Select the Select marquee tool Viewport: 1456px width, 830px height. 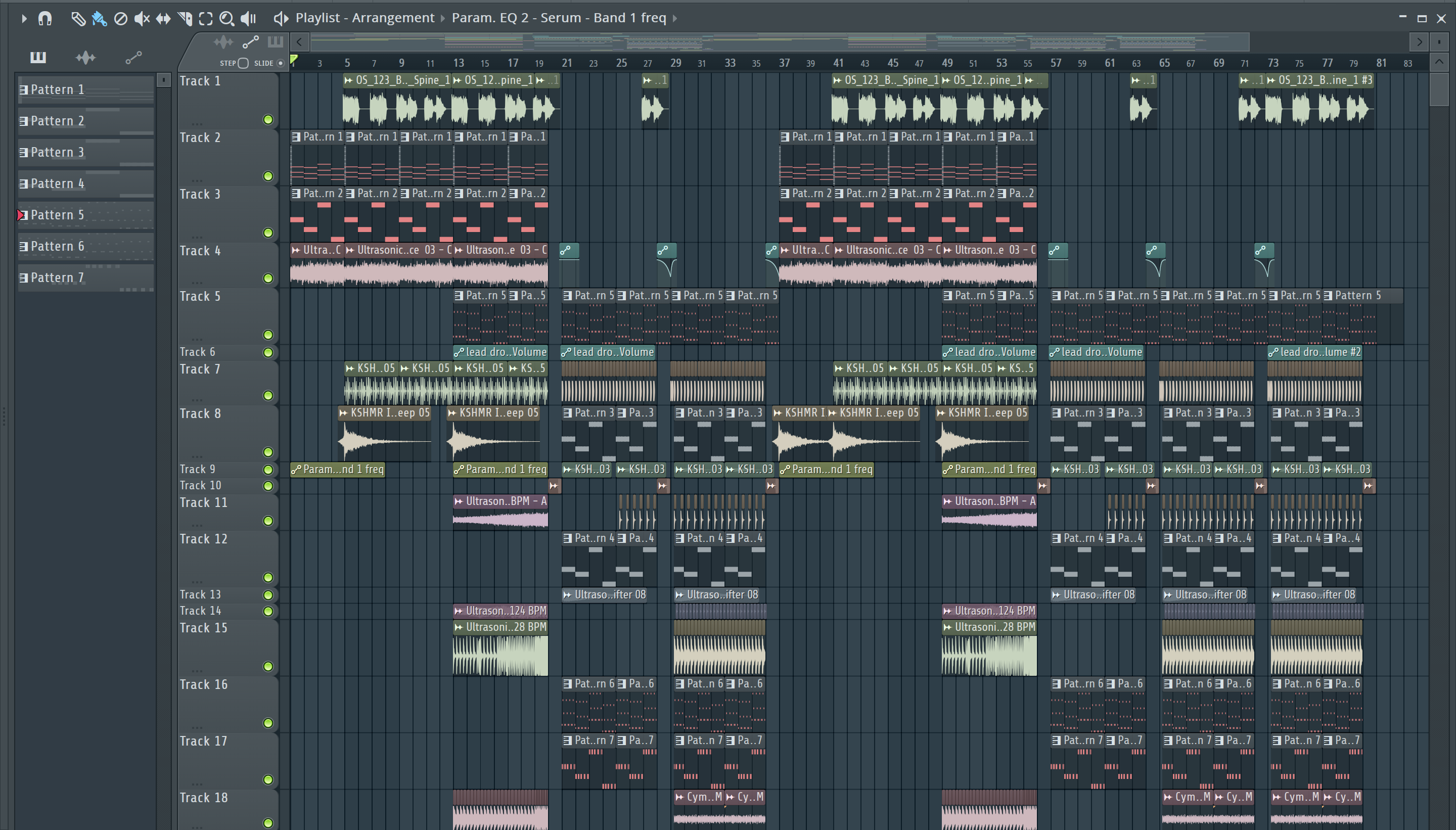pyautogui.click(x=206, y=19)
